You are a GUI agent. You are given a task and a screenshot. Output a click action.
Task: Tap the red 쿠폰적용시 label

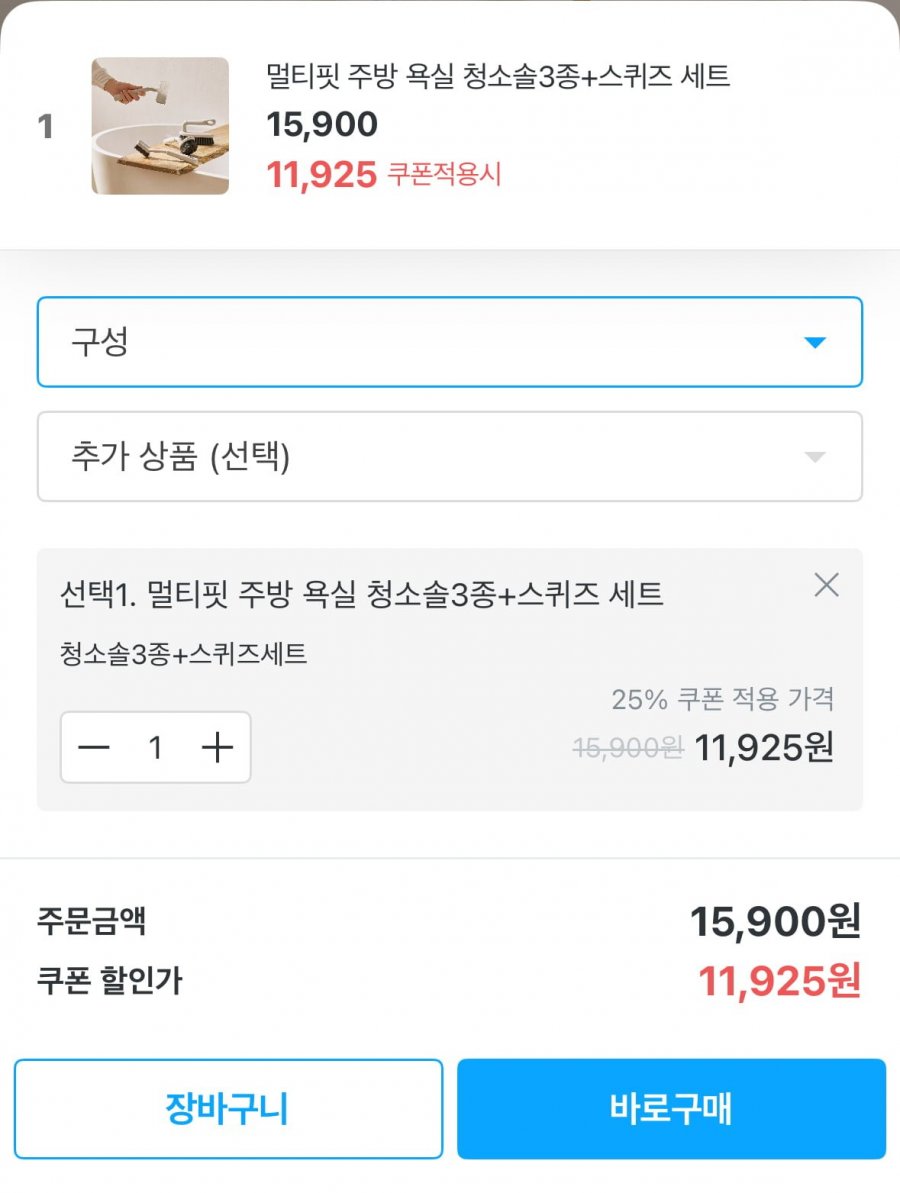tap(444, 175)
